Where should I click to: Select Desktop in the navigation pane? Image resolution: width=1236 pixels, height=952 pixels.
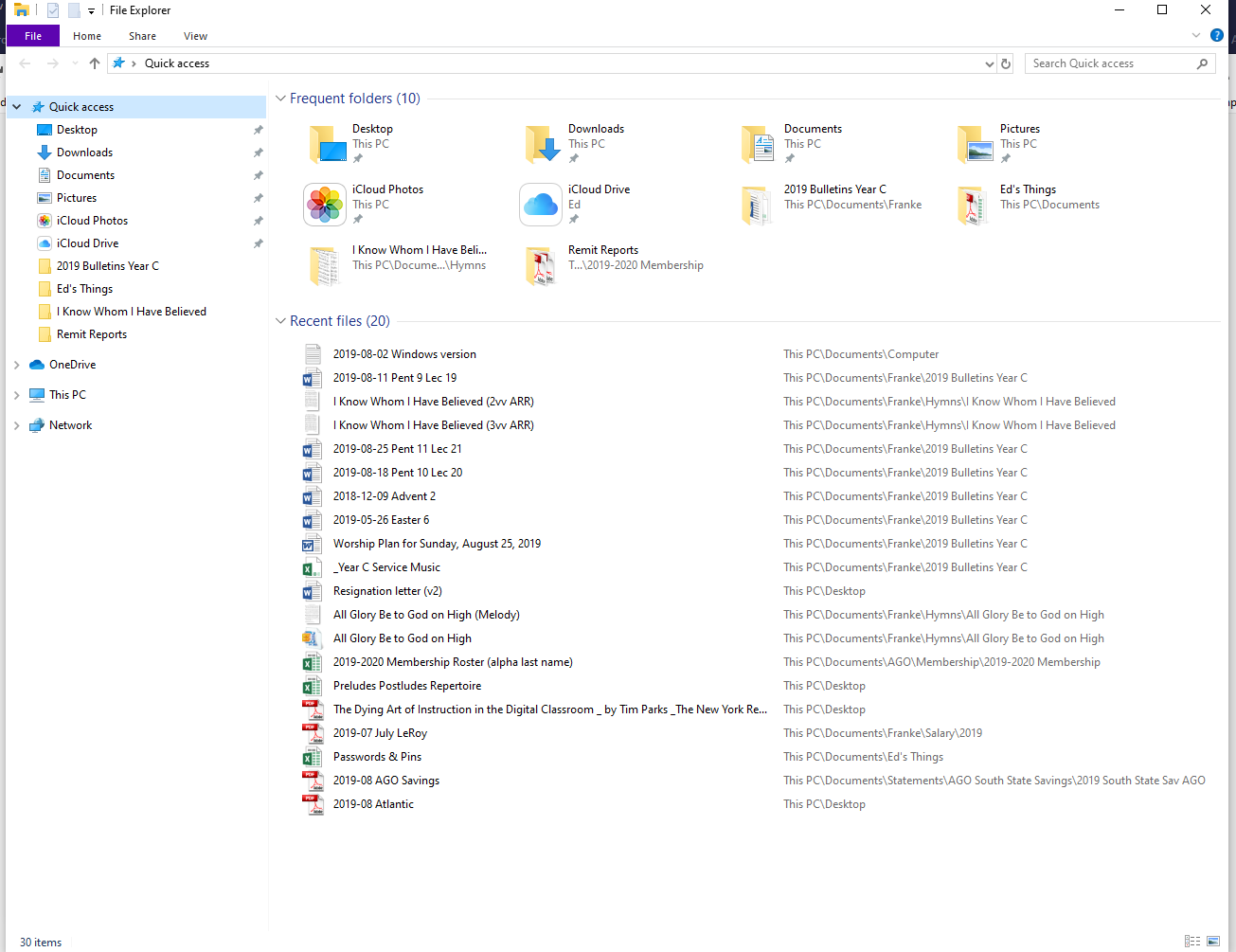[77, 130]
